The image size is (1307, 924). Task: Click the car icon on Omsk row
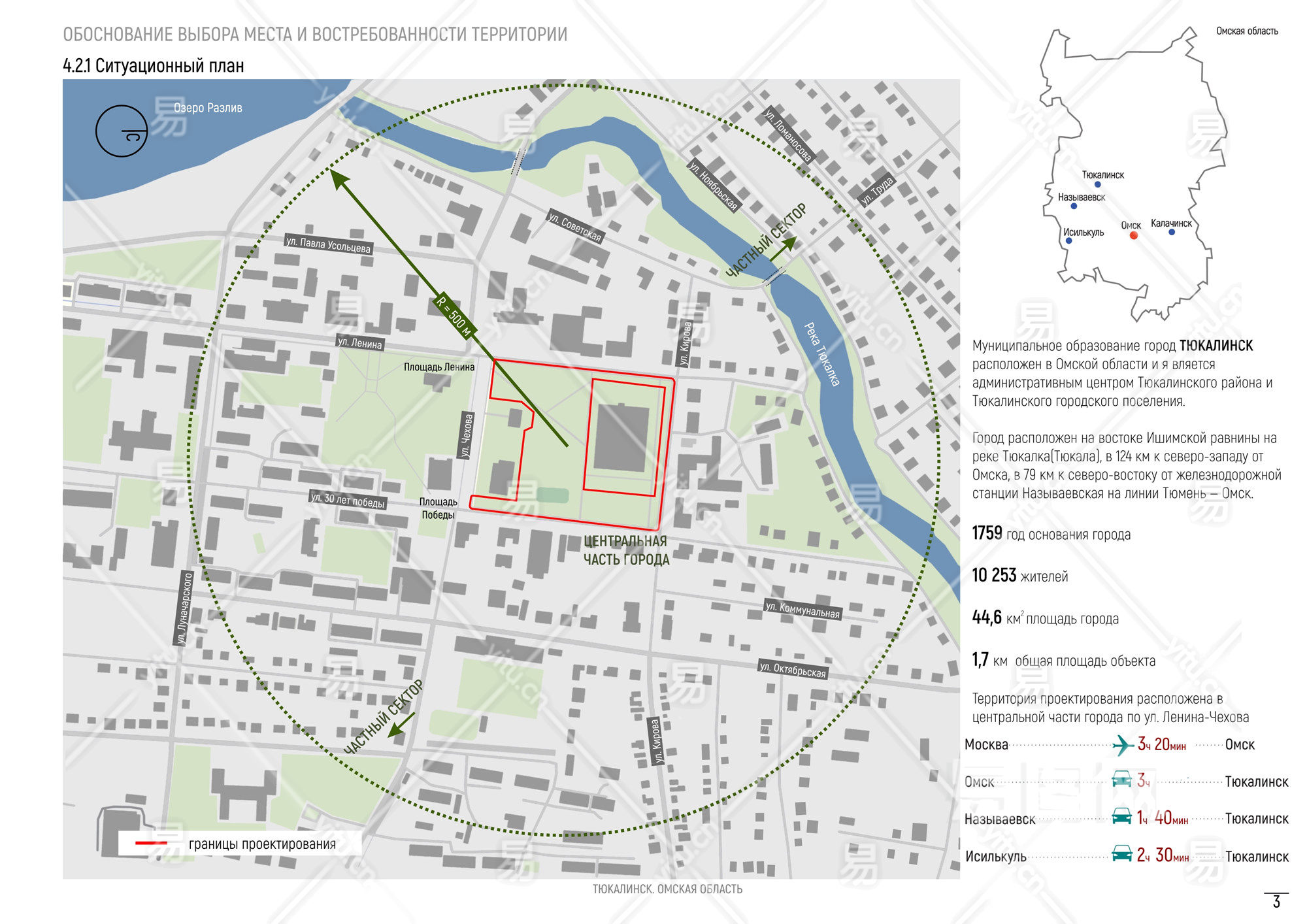click(1121, 780)
